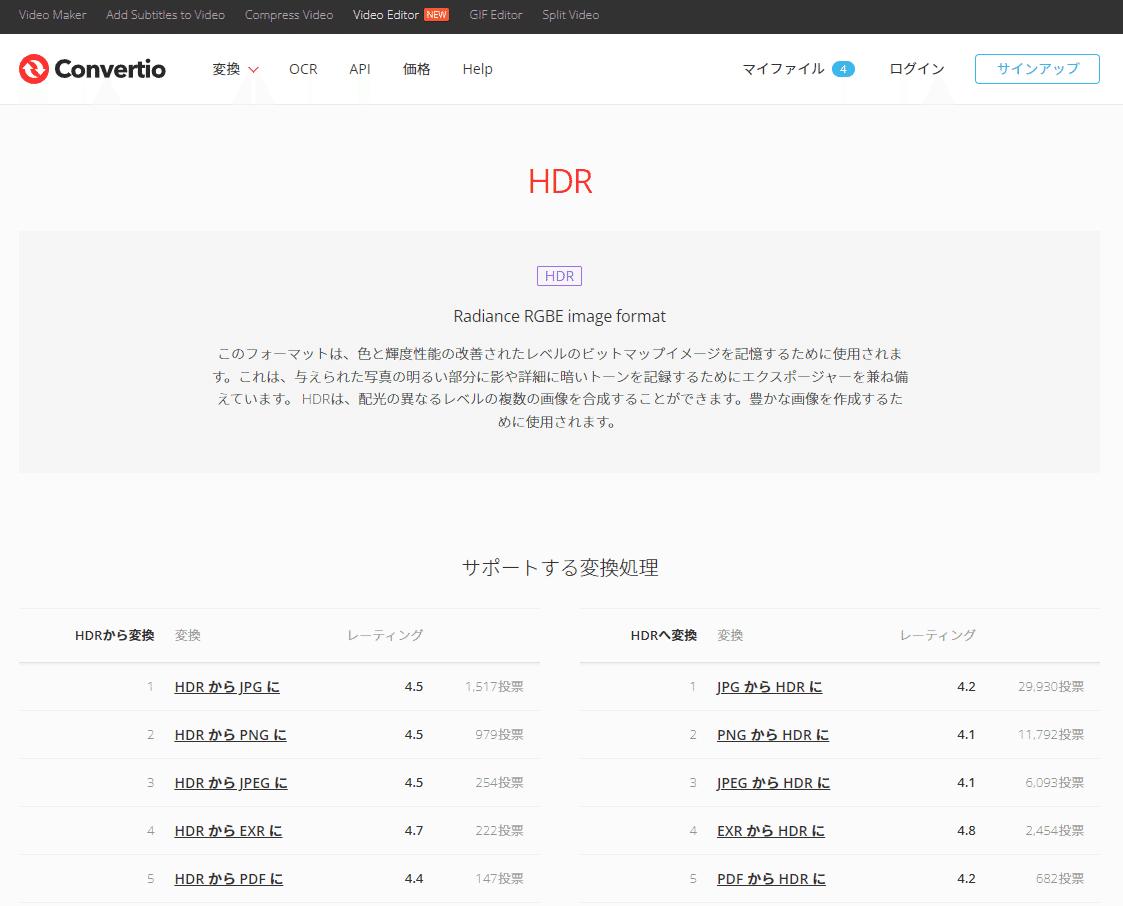Click the HDRへ変換 table header
The image size is (1123, 906).
(x=663, y=635)
